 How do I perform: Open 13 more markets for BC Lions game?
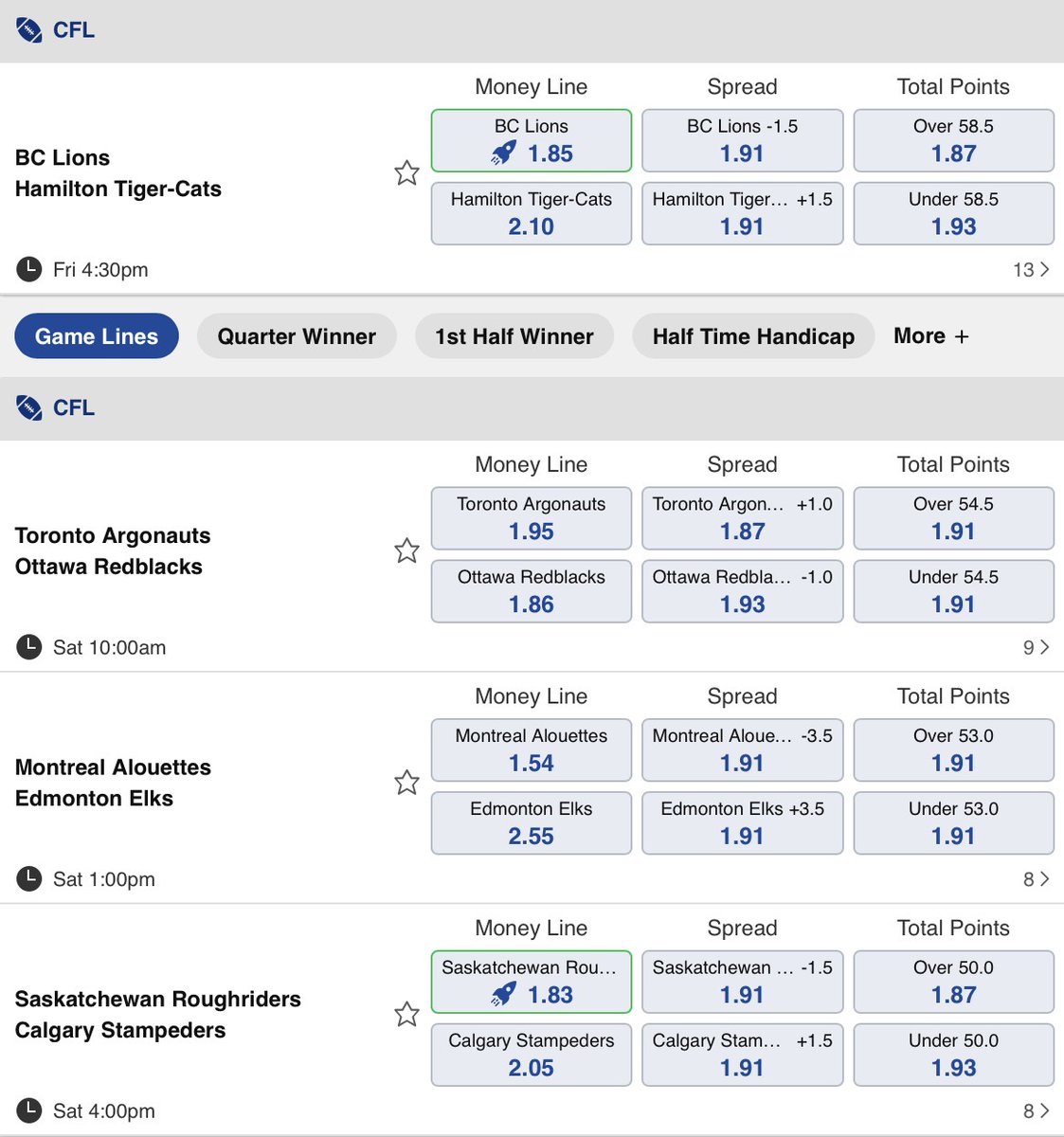pos(1031,269)
